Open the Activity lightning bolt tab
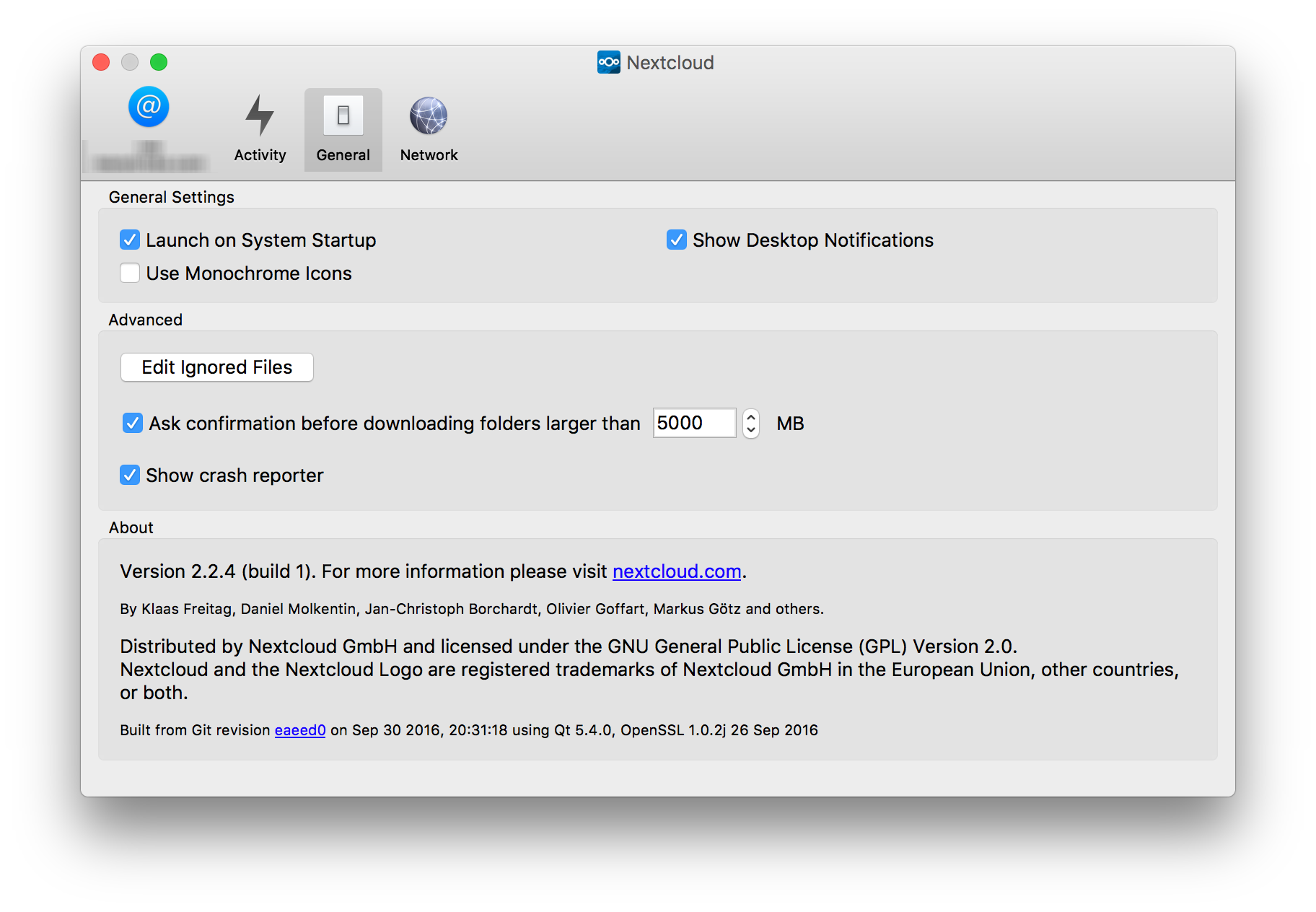 point(260,115)
